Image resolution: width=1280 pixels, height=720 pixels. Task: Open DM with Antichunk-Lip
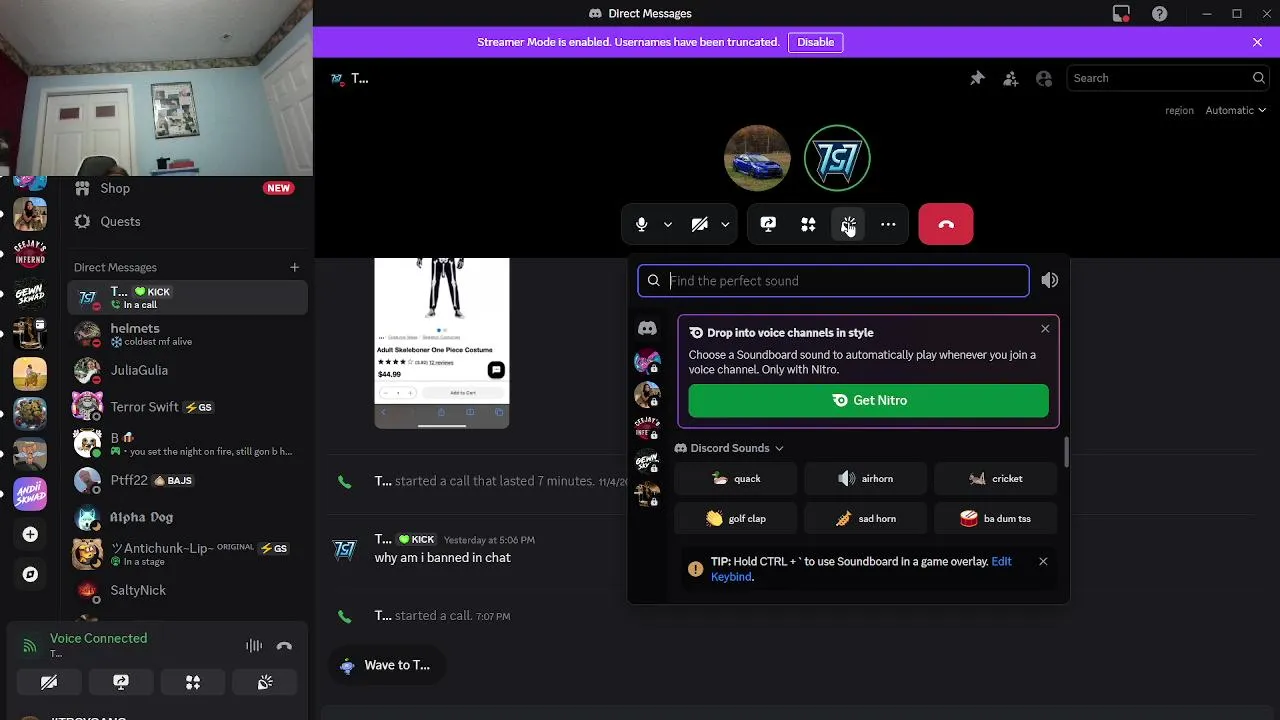(x=187, y=553)
